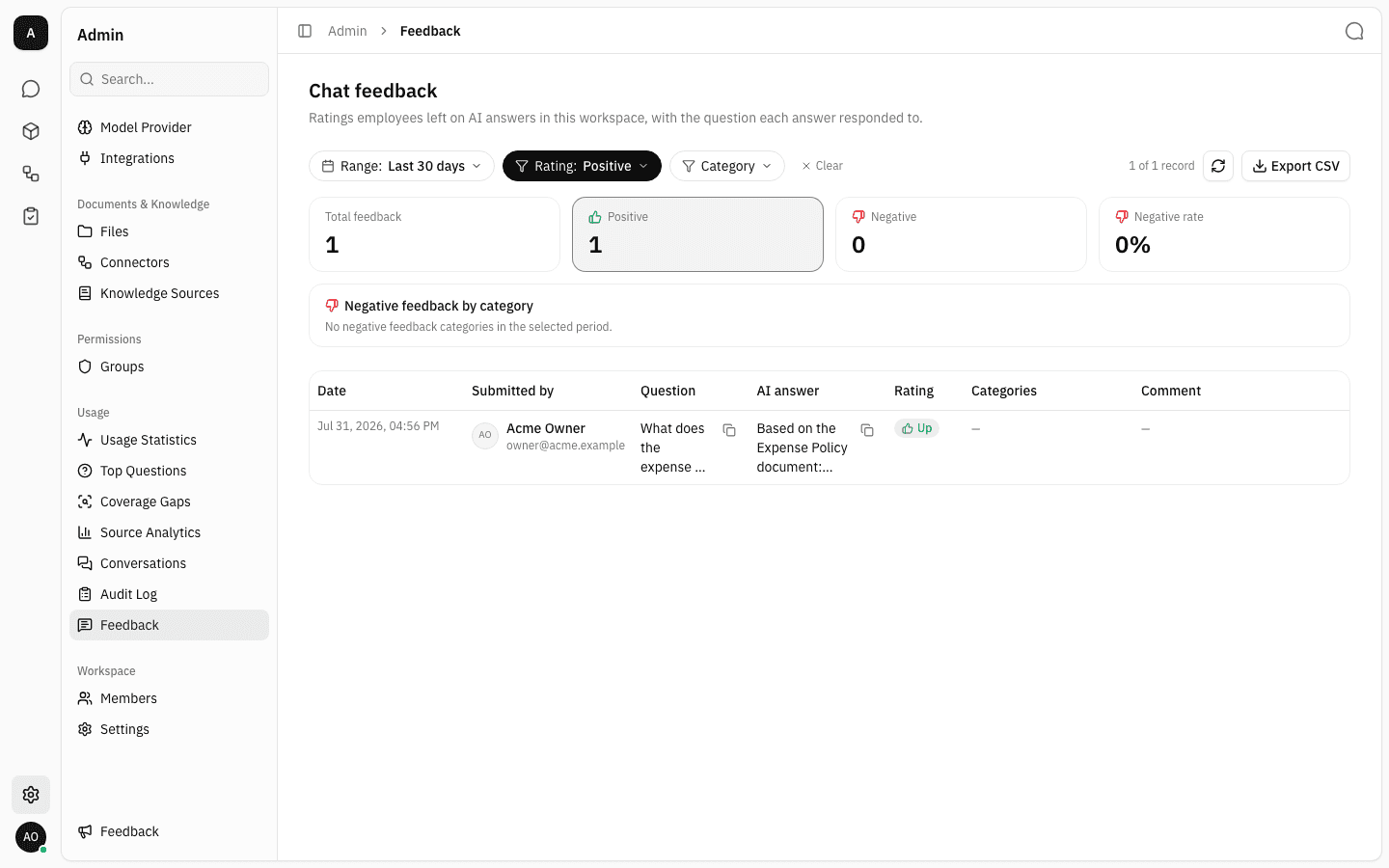
Task: Click the AI answer column header
Action: pos(787,391)
